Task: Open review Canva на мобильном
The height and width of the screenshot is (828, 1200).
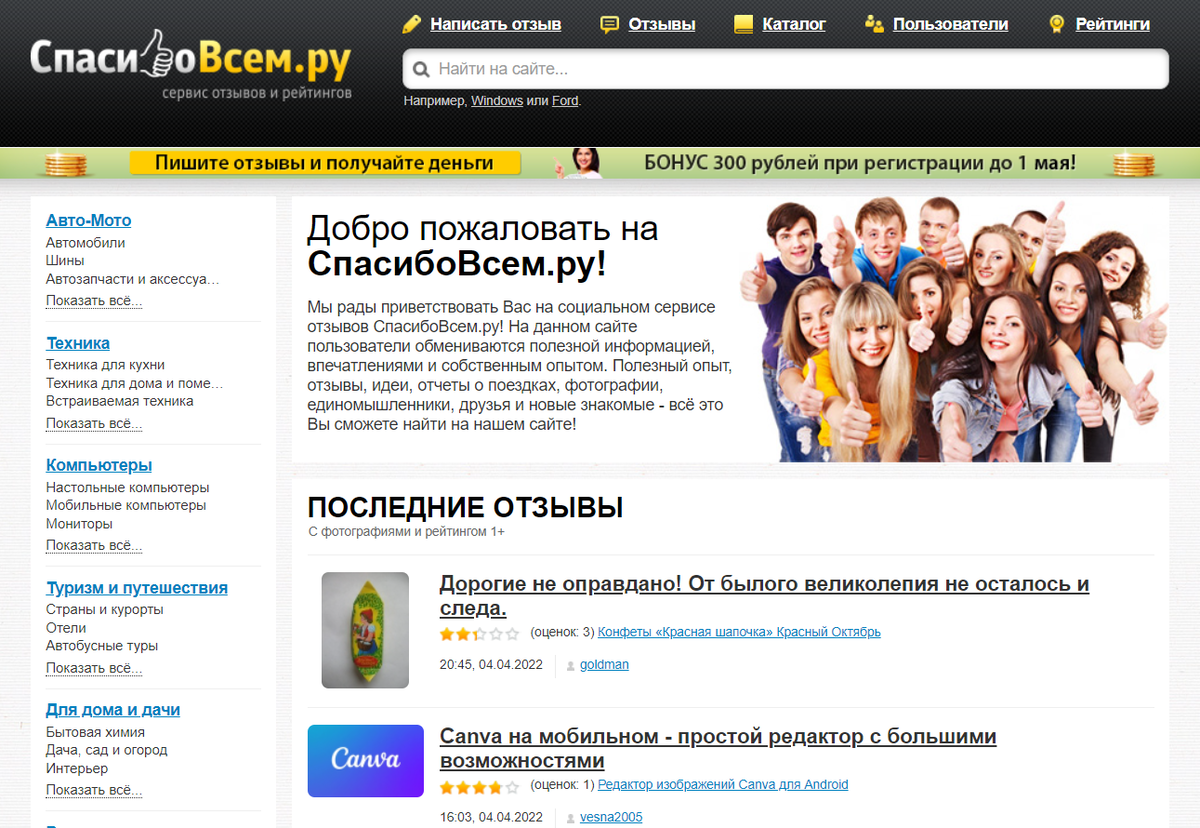Action: [x=718, y=749]
